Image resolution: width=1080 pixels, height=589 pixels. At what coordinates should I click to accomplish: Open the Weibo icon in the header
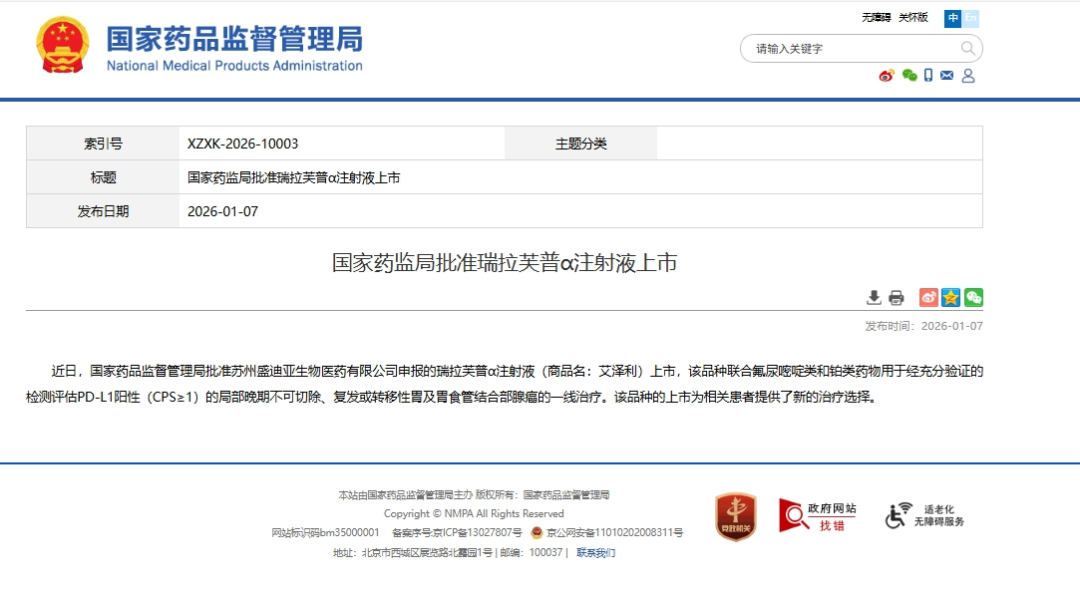[x=886, y=76]
